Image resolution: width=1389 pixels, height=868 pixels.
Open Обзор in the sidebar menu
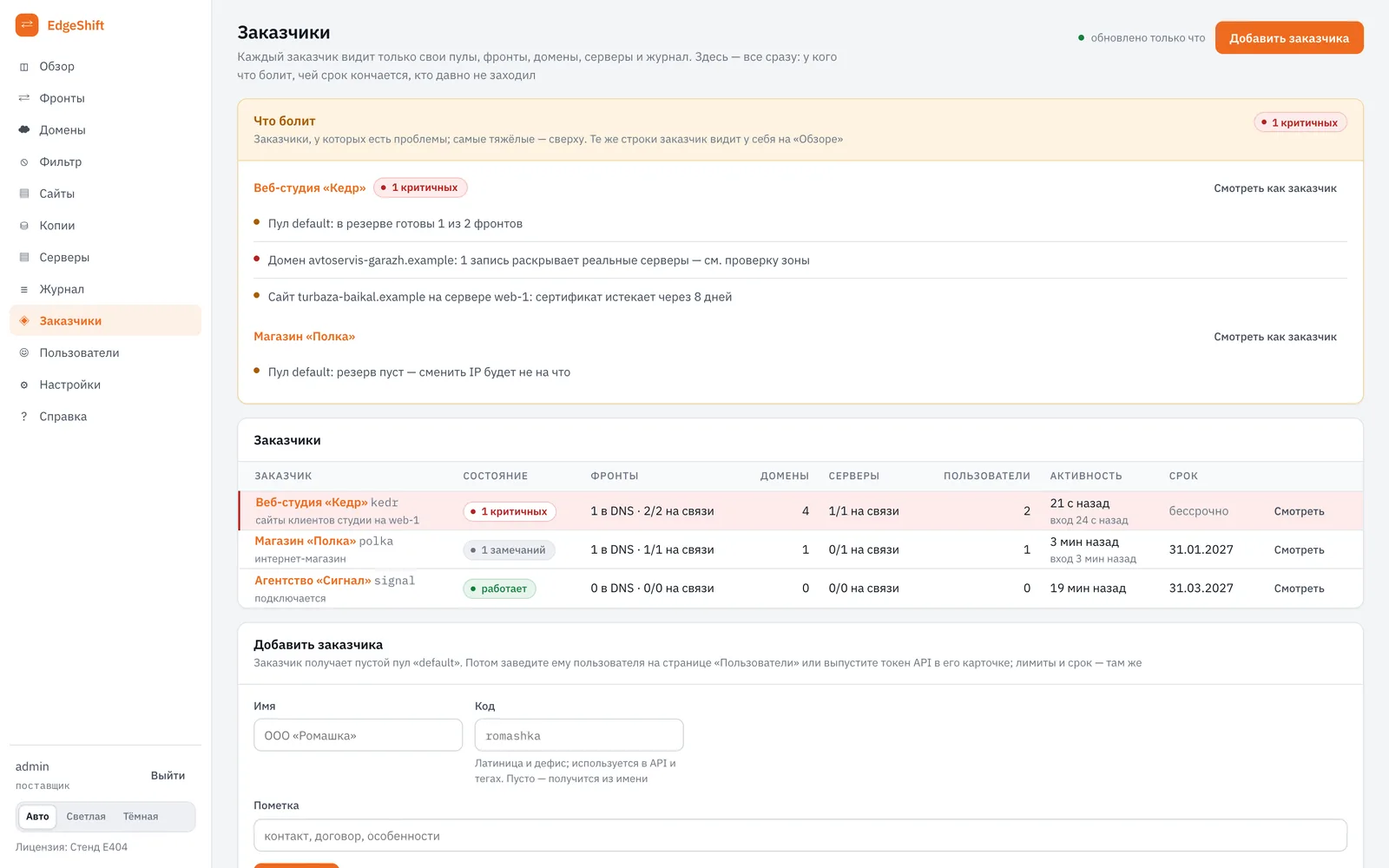click(105, 67)
